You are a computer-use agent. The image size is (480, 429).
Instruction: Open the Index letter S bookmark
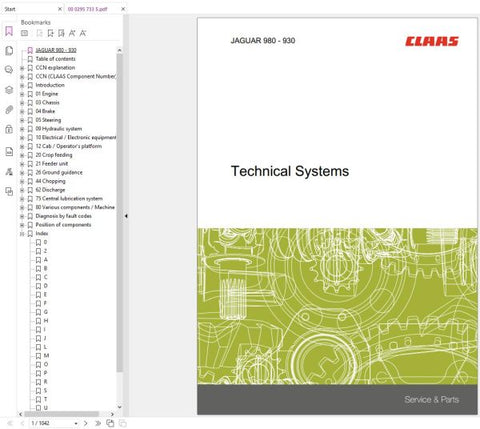tap(45, 390)
